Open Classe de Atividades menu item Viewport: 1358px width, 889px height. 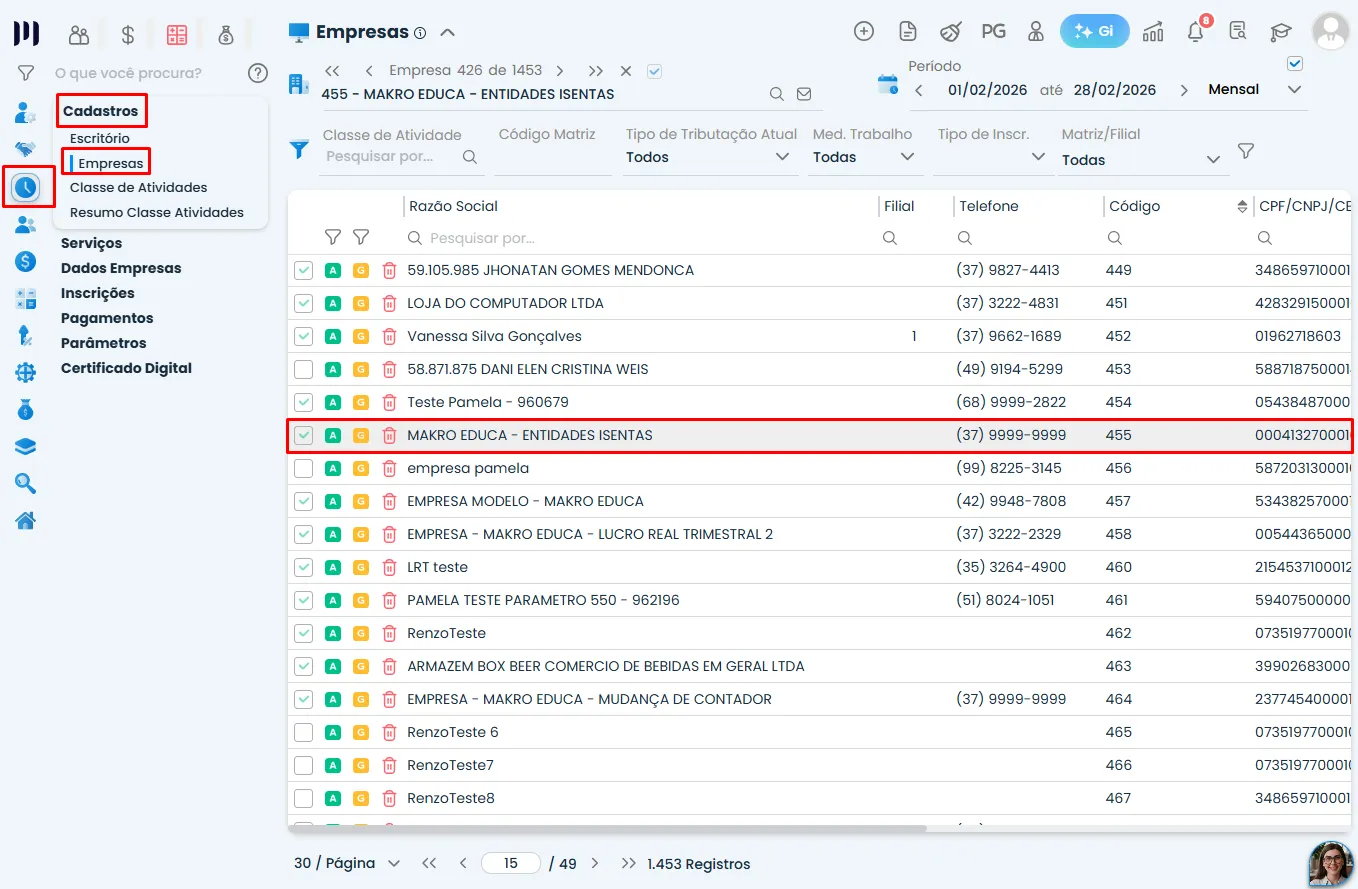pos(138,187)
